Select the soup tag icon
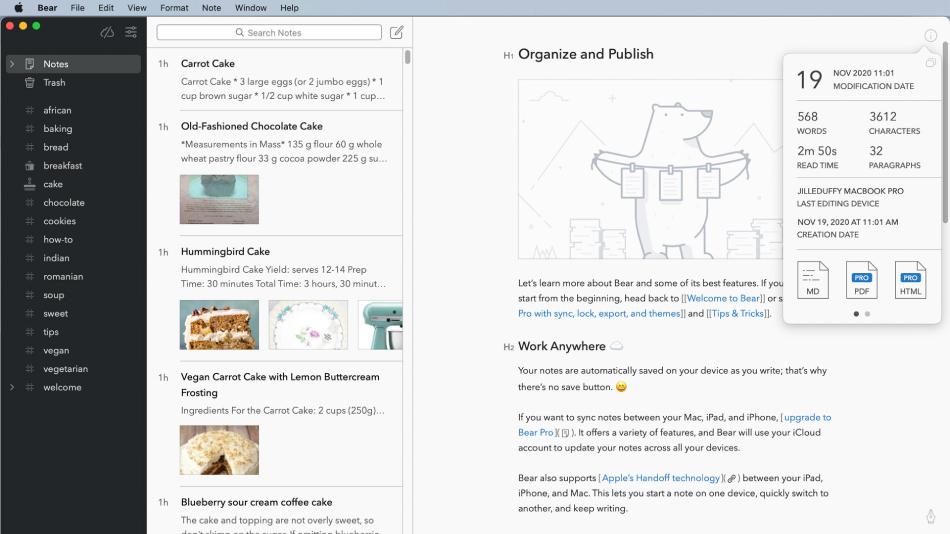950x534 pixels. (29, 295)
